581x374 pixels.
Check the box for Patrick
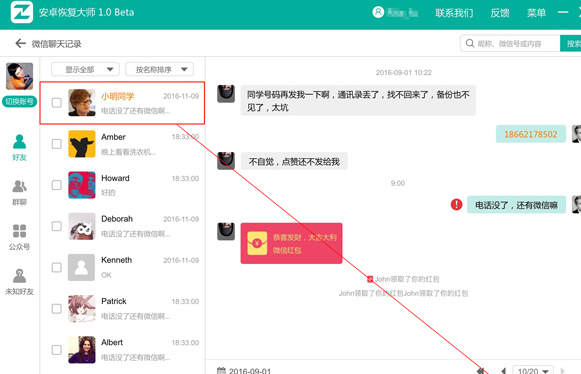(57, 308)
